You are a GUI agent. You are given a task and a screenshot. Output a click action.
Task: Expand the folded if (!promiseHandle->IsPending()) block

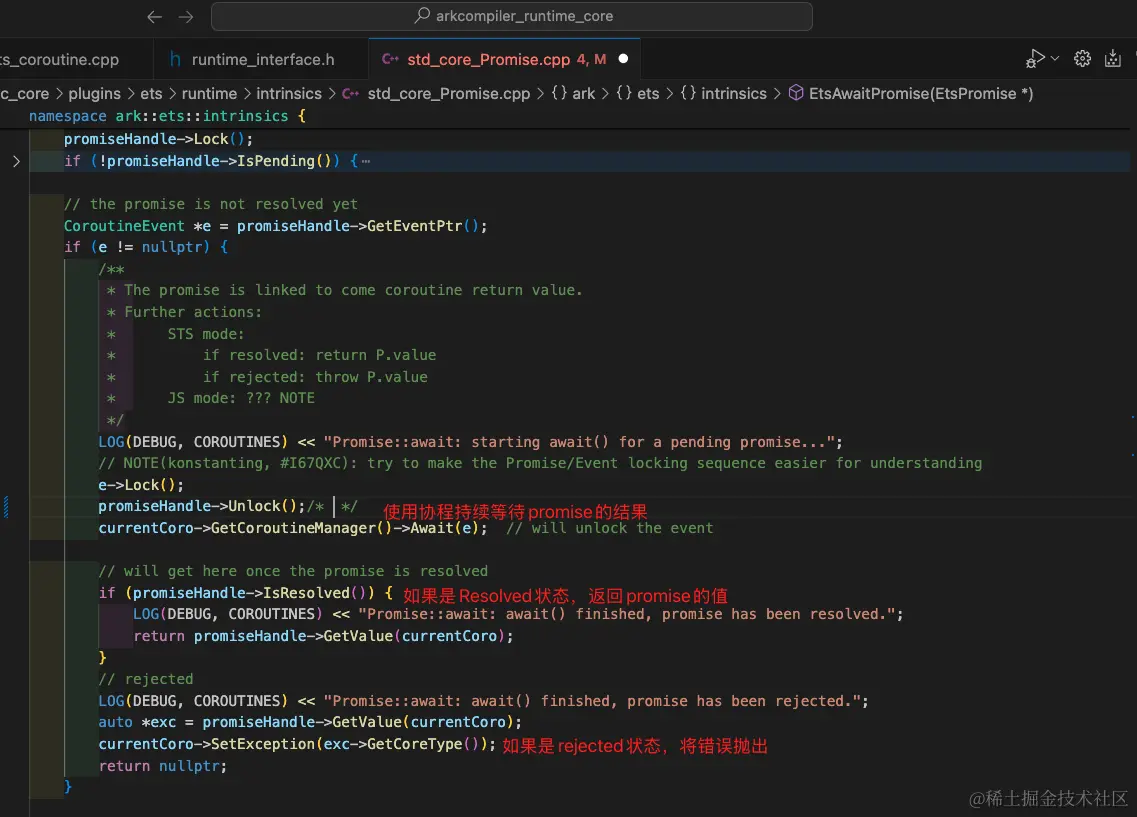[x=16, y=161]
